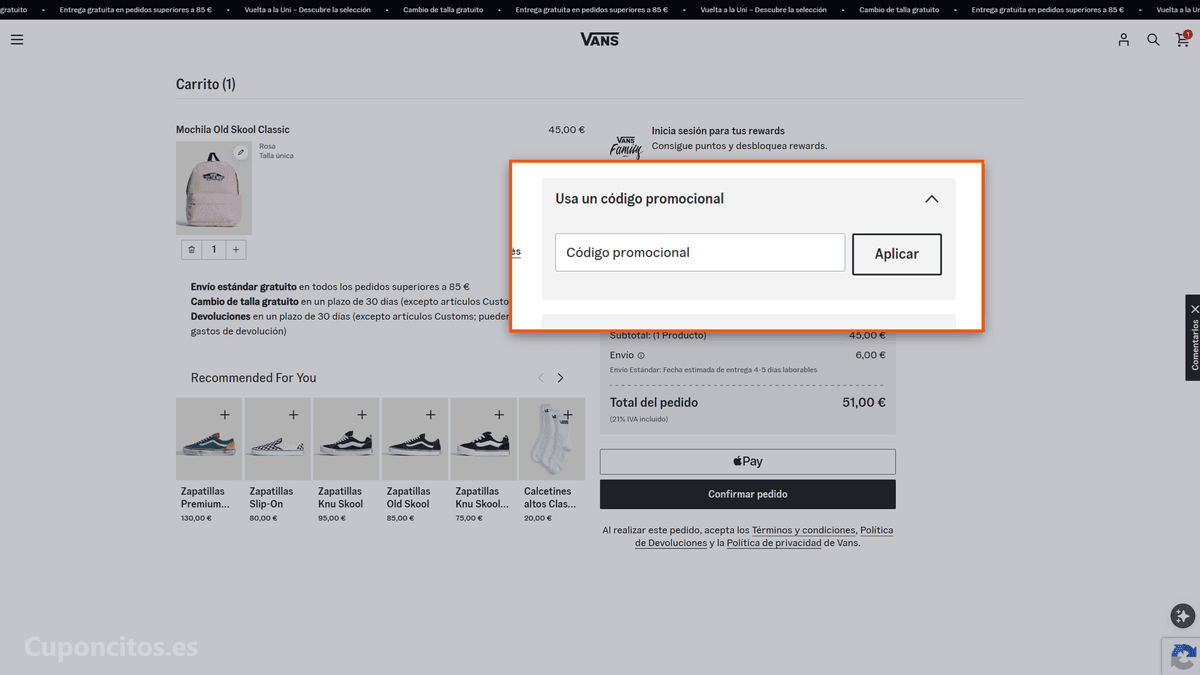This screenshot has height=675, width=1200.
Task: Show the next recommended products arrow
Action: point(560,378)
